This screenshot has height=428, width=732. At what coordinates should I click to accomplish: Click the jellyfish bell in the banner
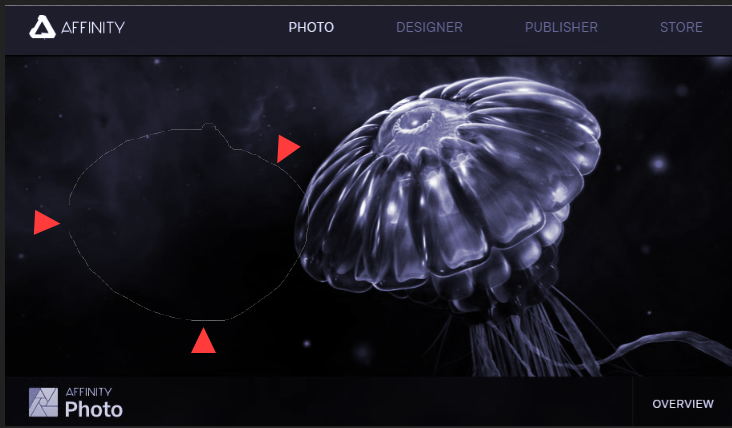tap(448, 187)
